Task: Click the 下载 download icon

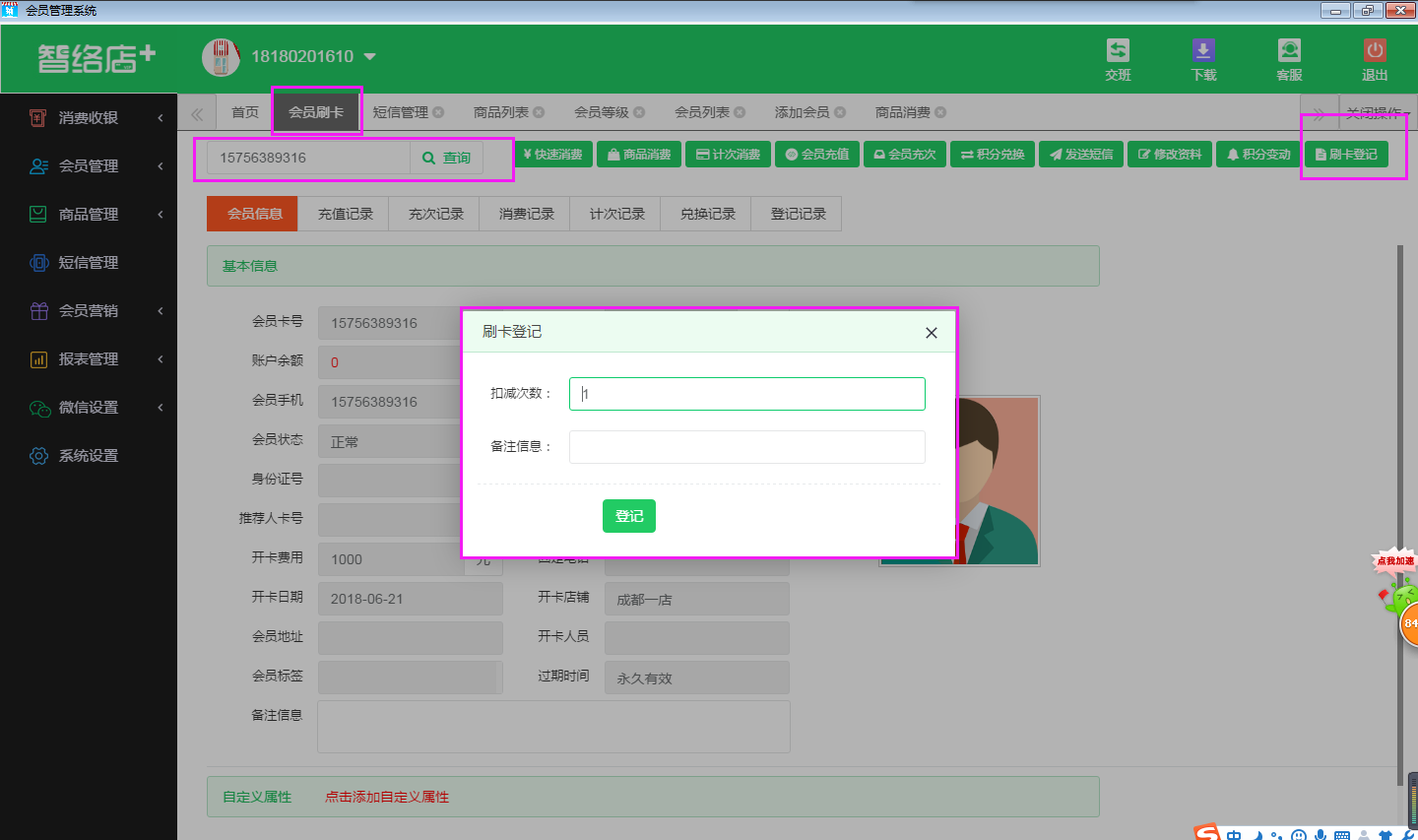Action: [x=1203, y=51]
